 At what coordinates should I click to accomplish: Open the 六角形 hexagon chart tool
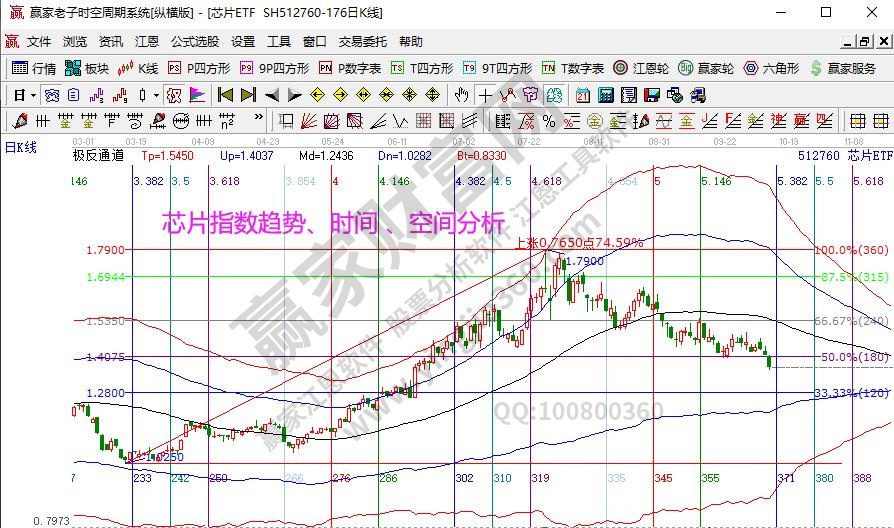pyautogui.click(x=771, y=68)
